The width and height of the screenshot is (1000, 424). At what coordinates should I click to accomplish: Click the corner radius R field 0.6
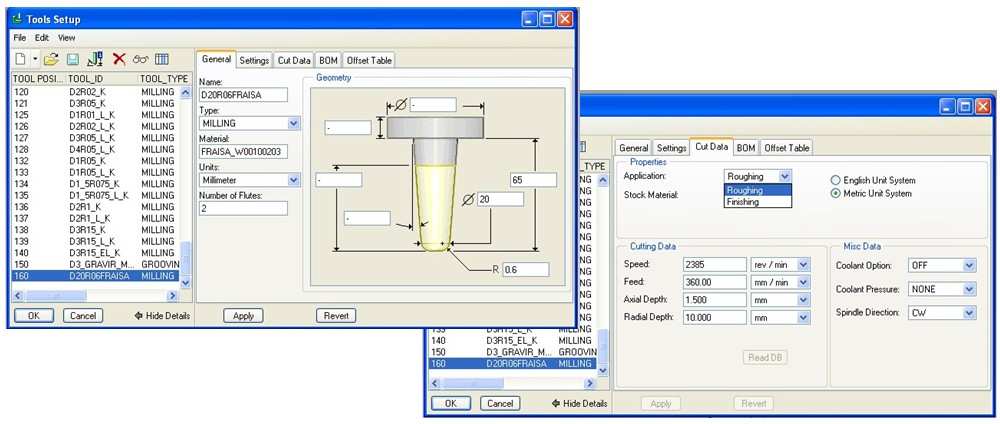pyautogui.click(x=526, y=270)
